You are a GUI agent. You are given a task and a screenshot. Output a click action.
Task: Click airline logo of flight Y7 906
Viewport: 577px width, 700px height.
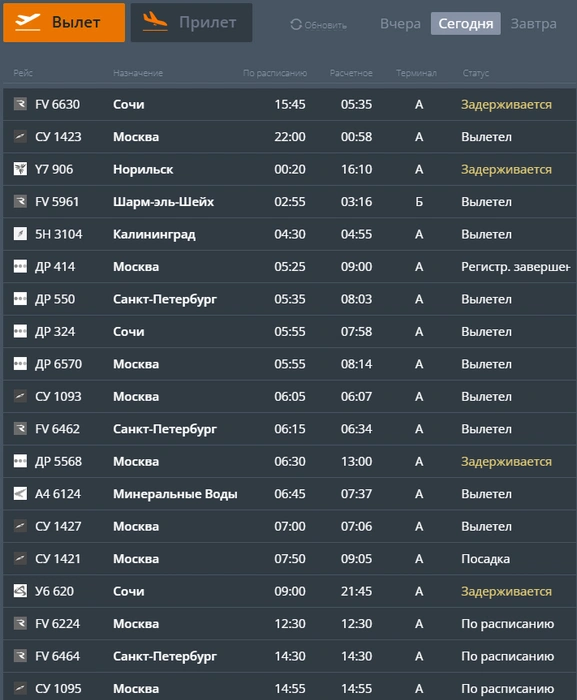(x=20, y=169)
